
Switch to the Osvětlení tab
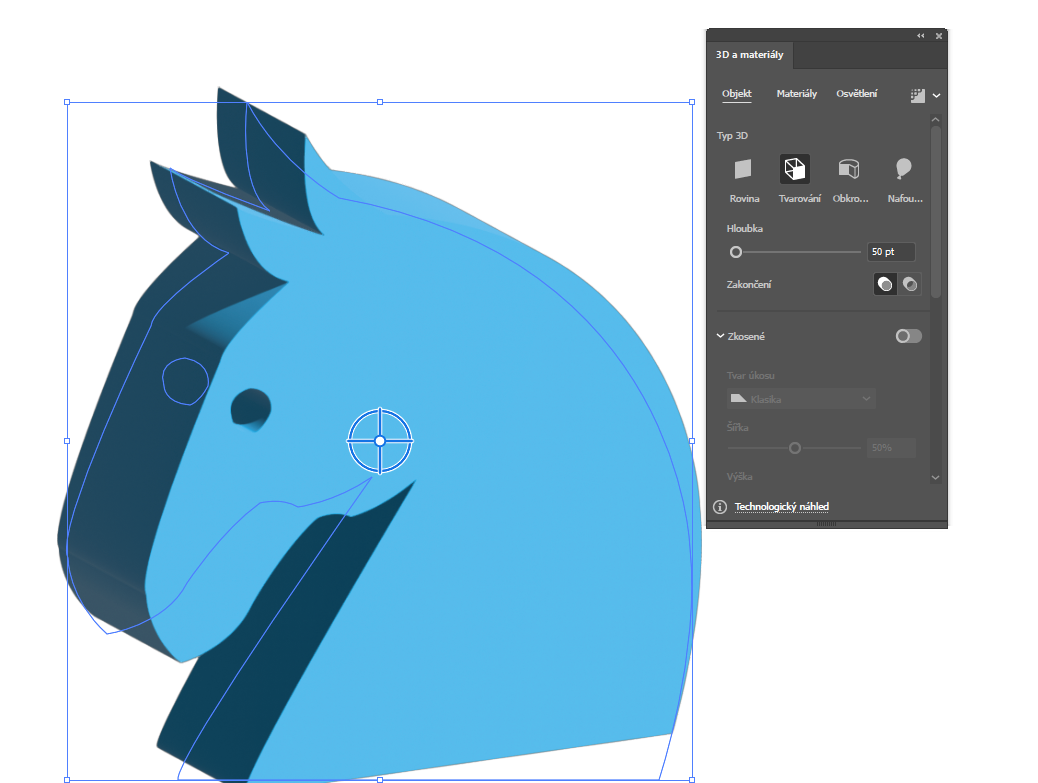tap(857, 94)
